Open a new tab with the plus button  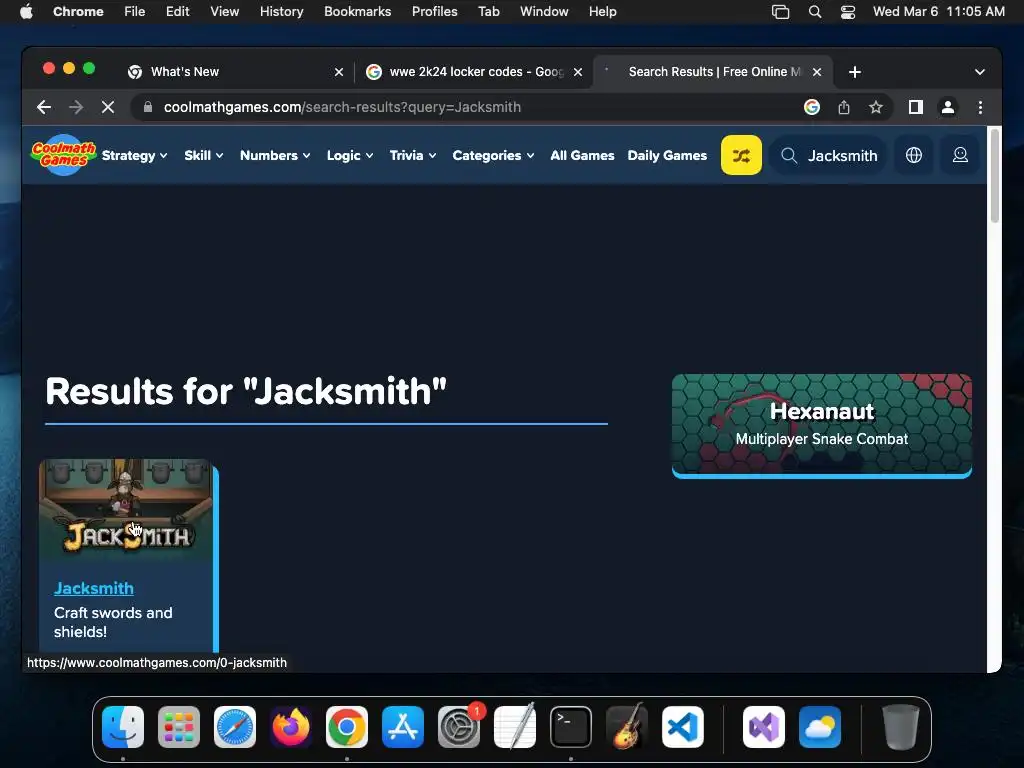click(x=854, y=72)
